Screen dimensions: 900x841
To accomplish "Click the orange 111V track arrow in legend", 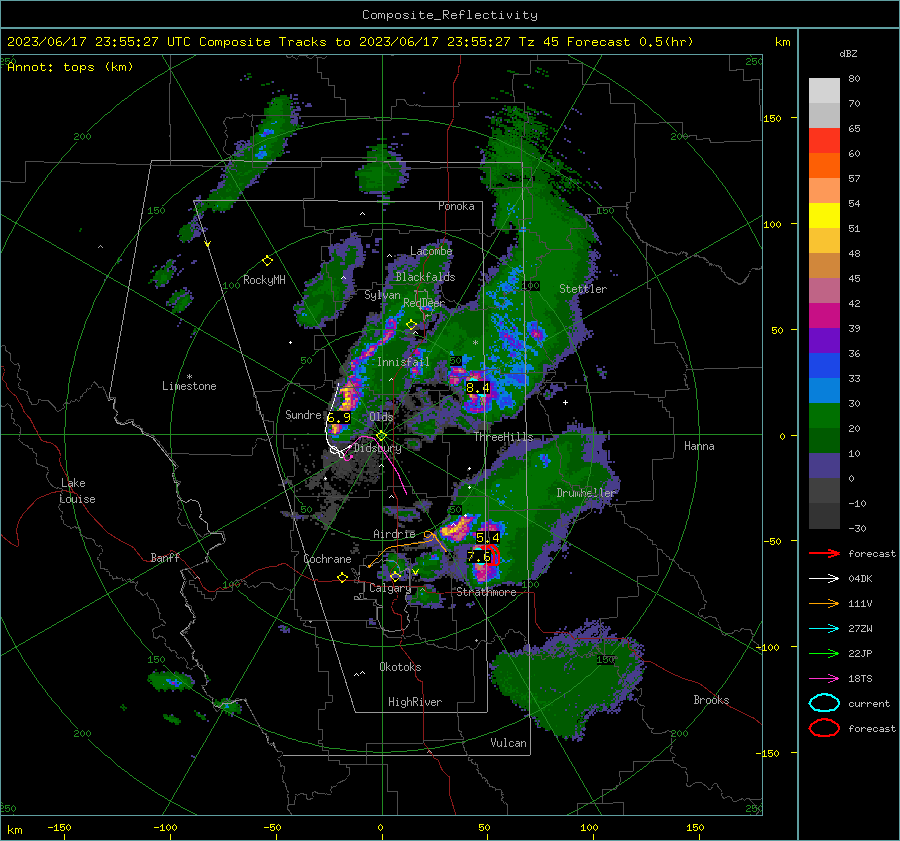I will tap(824, 603).
